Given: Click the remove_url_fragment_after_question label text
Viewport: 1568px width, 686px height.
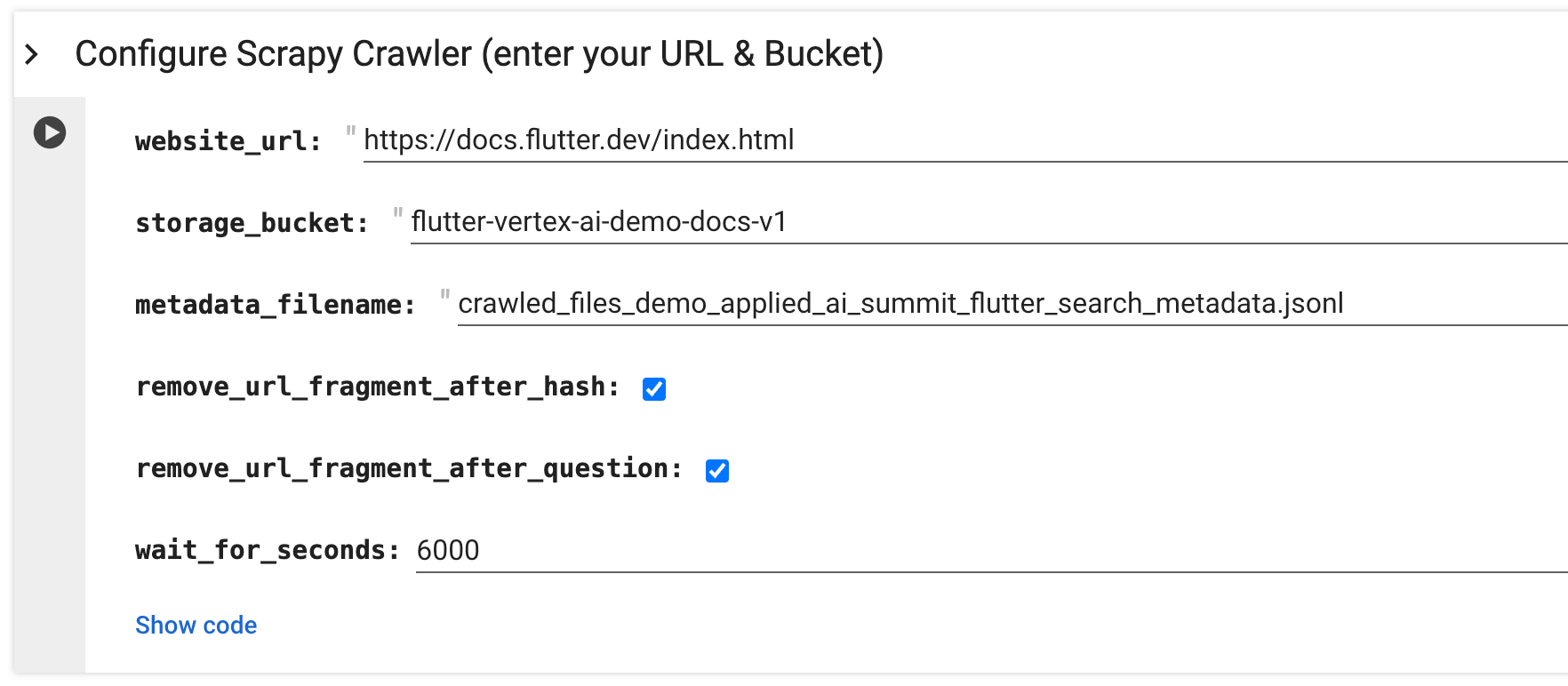Looking at the screenshot, I should click(409, 468).
